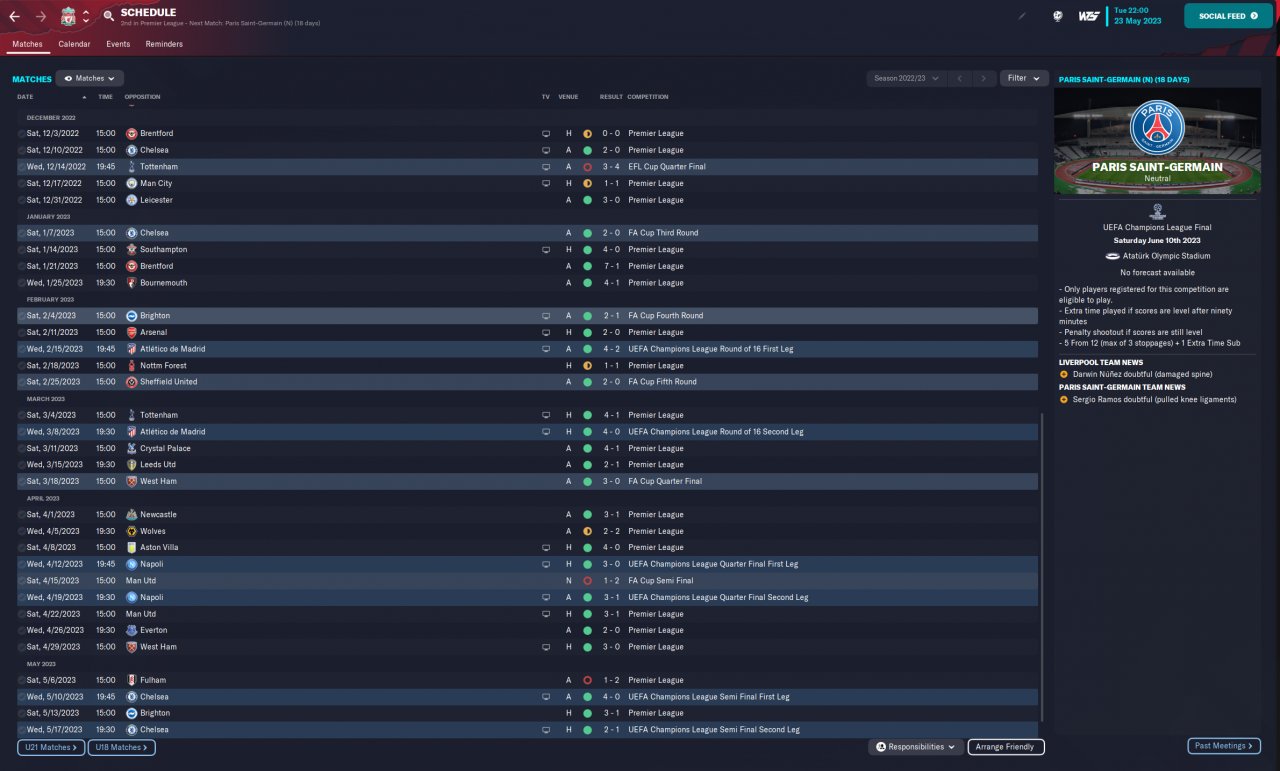Image resolution: width=1280 pixels, height=771 pixels.
Task: Go back with the left arrow
Action: 15,16
